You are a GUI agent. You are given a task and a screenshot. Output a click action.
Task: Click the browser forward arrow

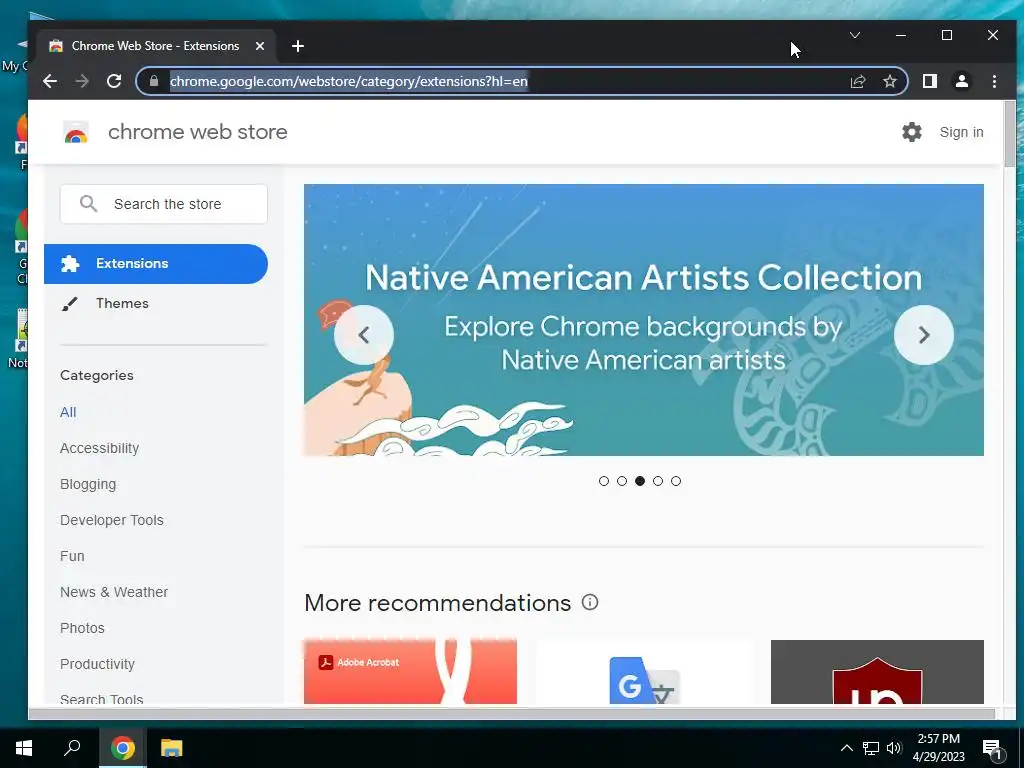point(82,81)
